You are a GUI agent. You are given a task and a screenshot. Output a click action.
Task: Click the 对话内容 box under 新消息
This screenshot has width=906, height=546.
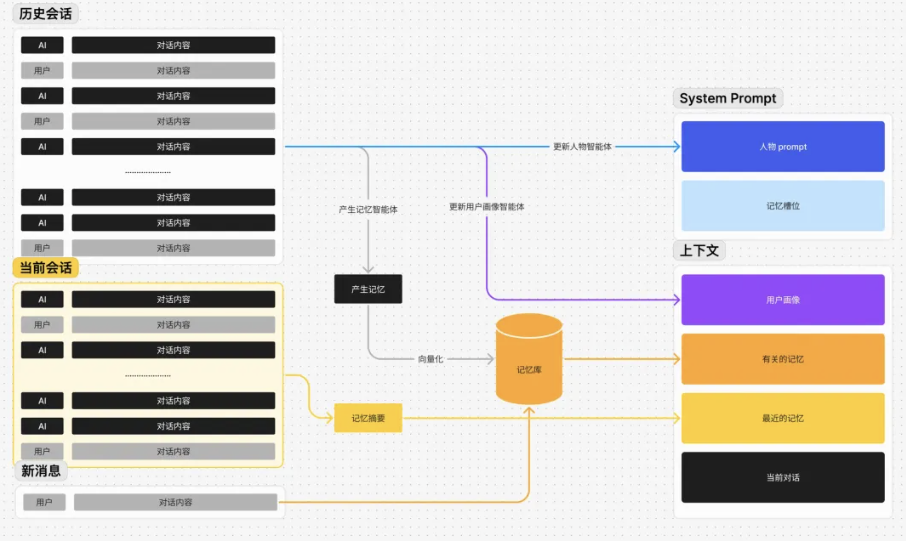[175, 502]
